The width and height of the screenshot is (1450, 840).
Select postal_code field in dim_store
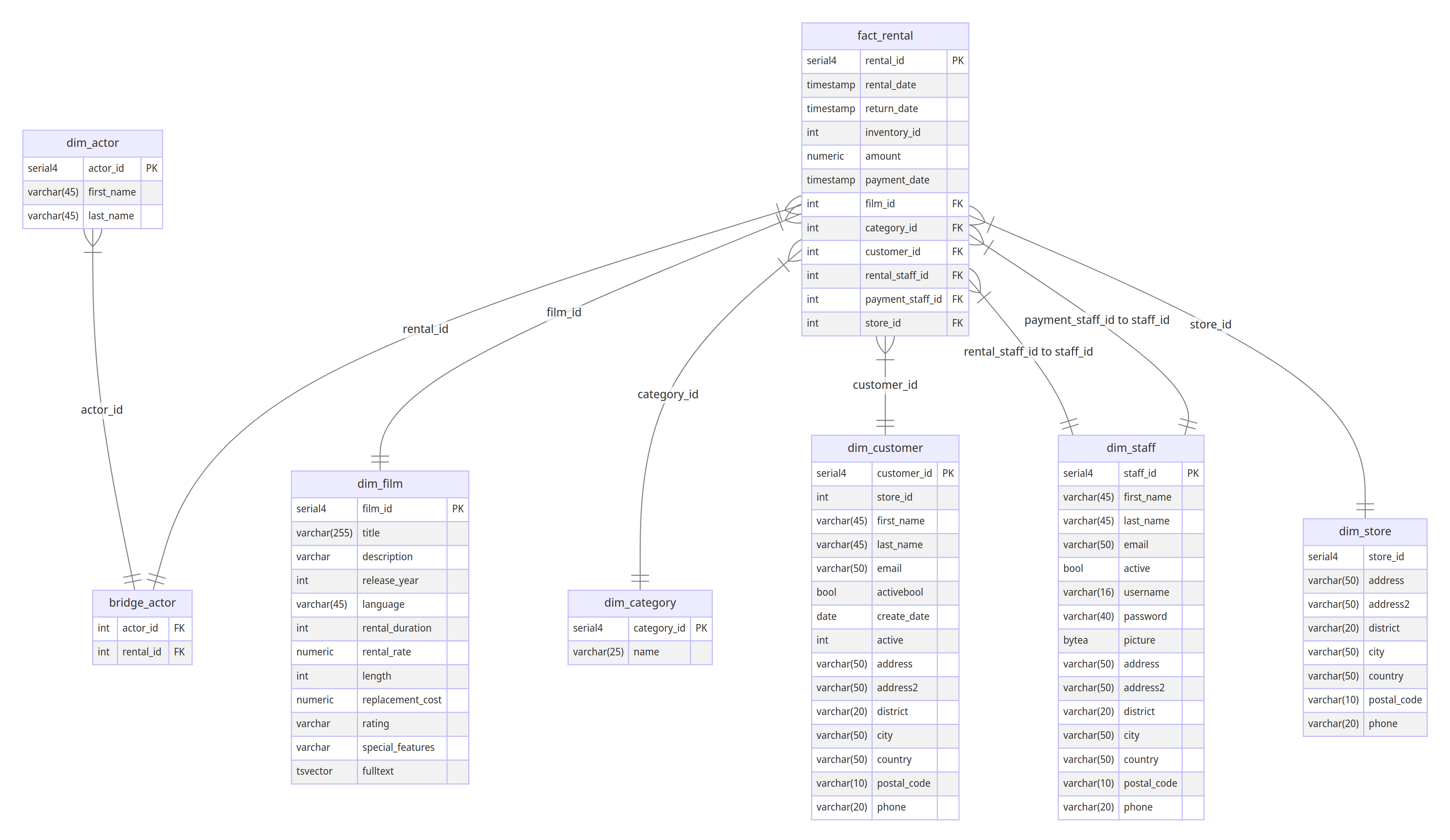1394,700
